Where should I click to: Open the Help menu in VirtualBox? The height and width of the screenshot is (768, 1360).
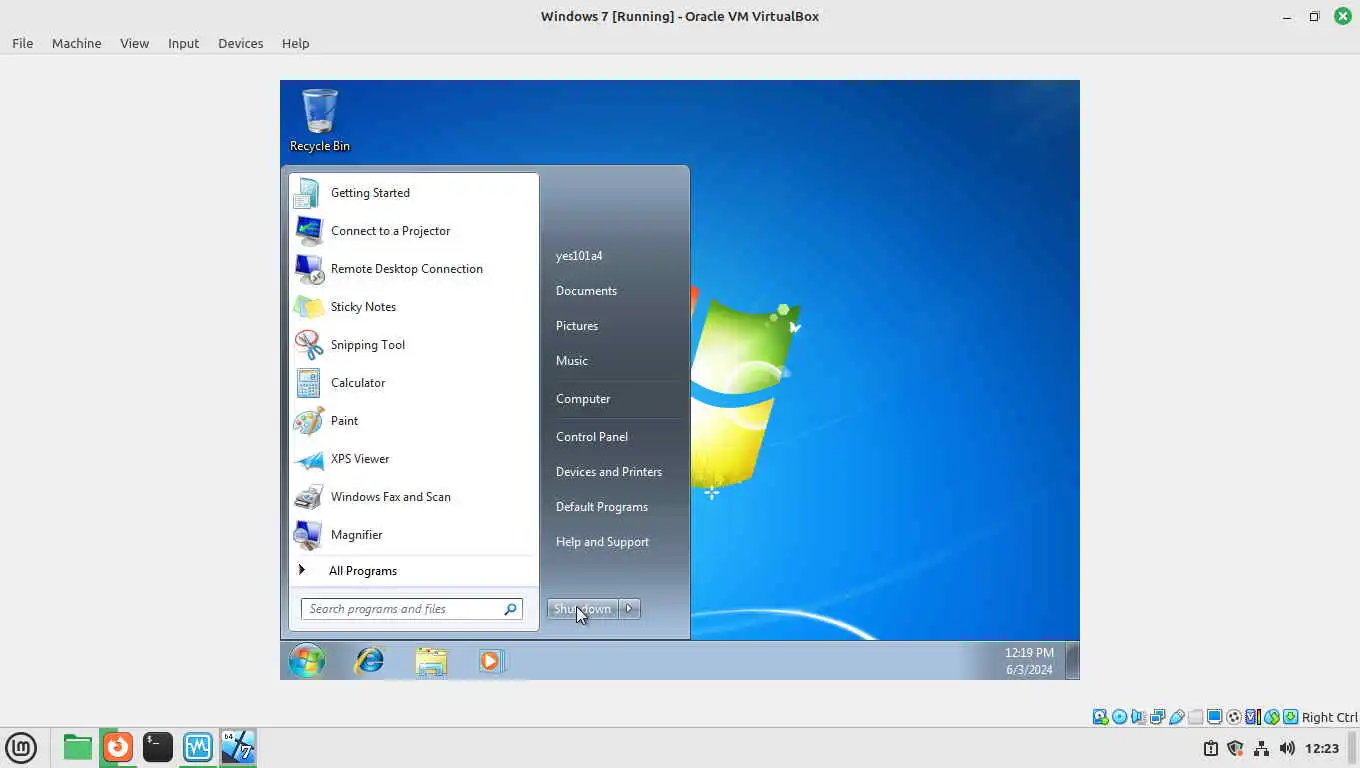[x=295, y=43]
